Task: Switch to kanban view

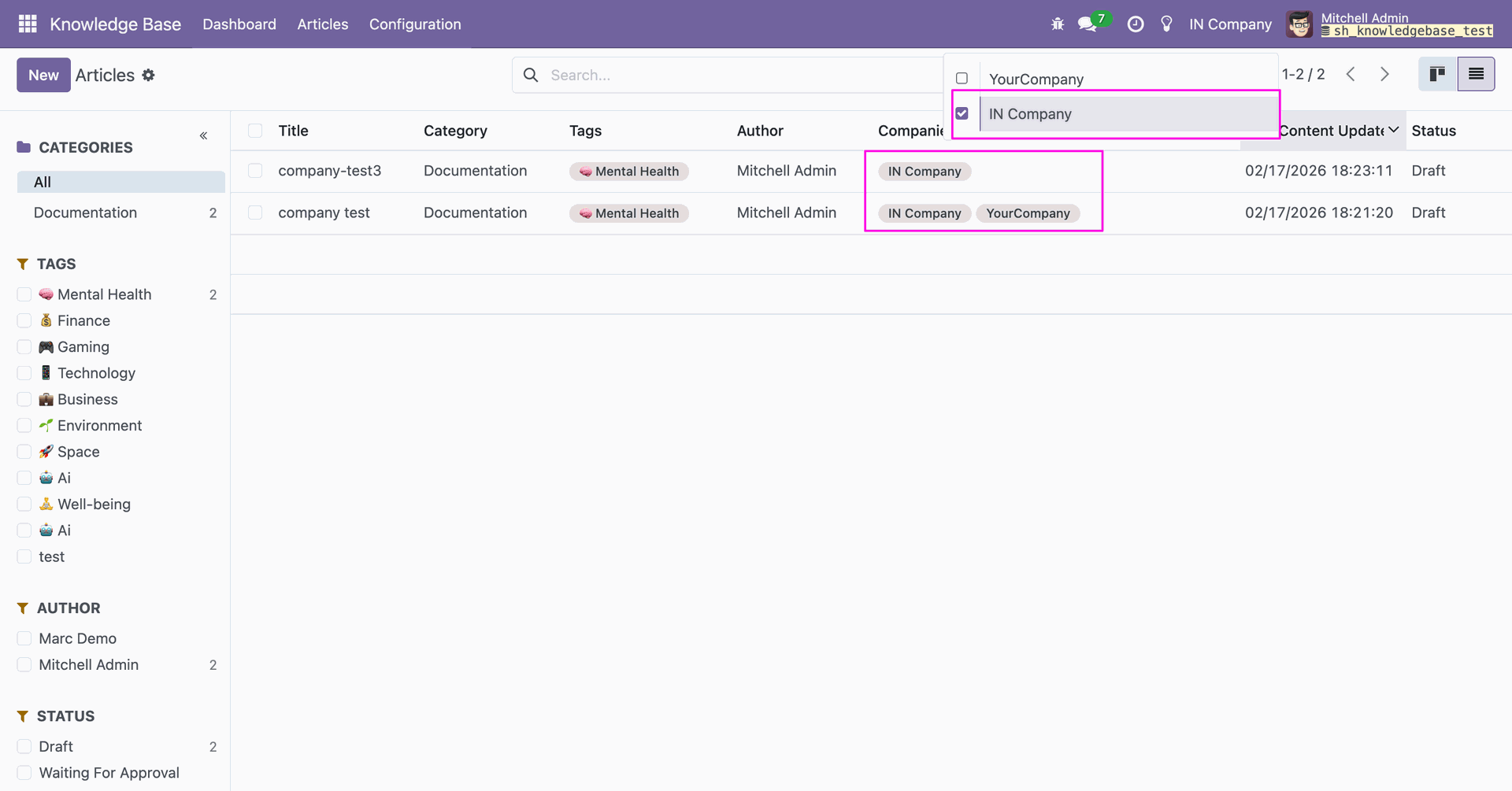Action: coord(1437,74)
